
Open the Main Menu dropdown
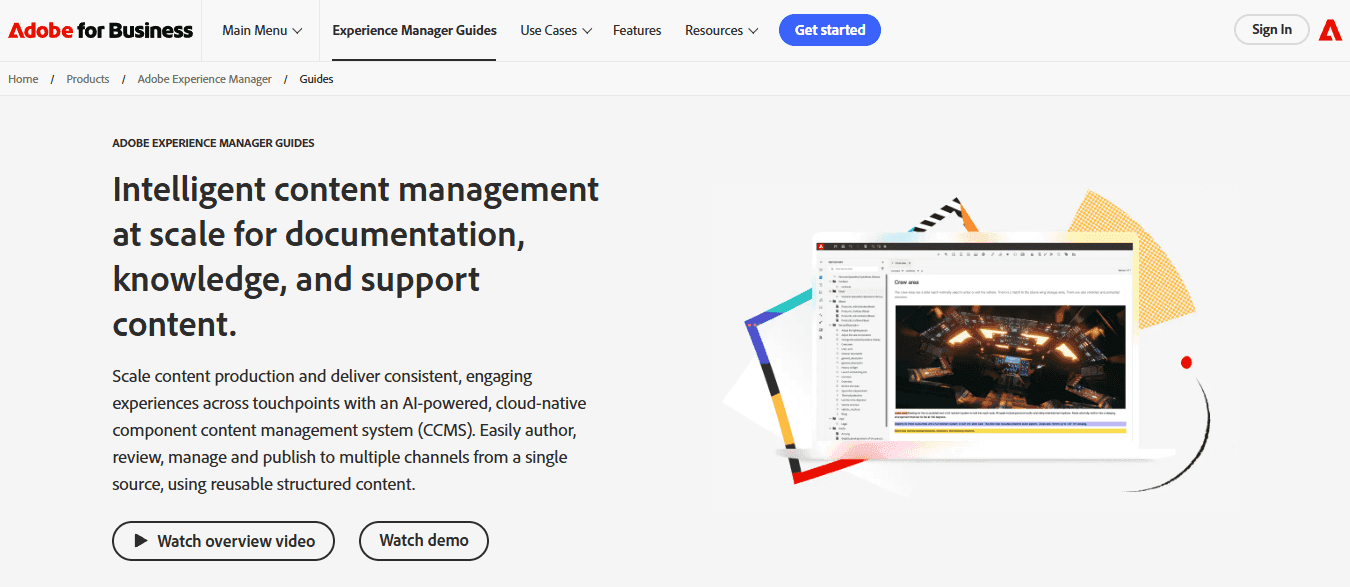point(261,30)
